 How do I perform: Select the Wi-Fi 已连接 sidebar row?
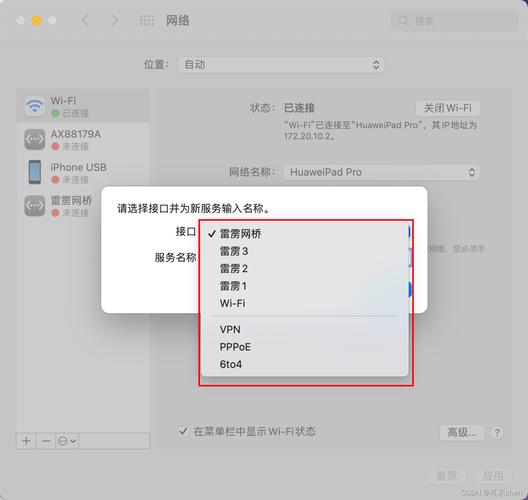83,106
